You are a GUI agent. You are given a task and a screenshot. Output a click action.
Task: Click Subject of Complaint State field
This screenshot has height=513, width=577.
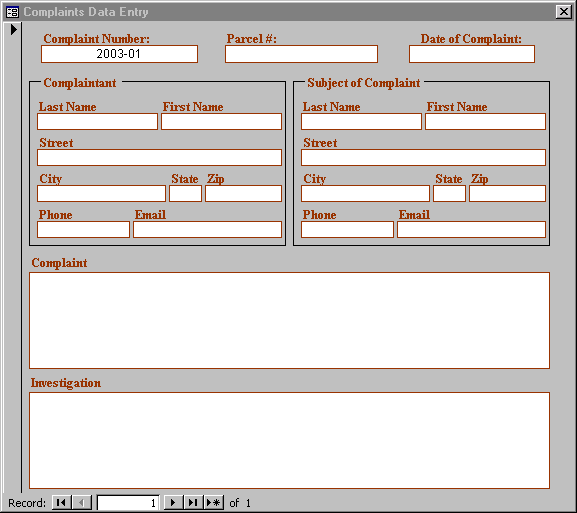click(449, 194)
